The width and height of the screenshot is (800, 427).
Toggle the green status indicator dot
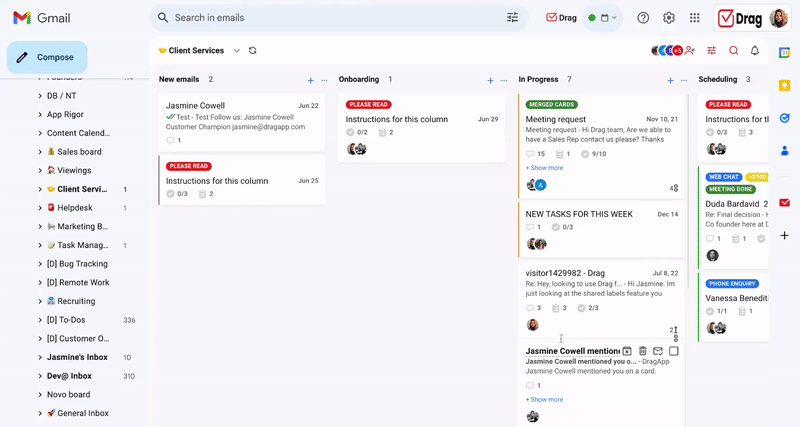(592, 18)
